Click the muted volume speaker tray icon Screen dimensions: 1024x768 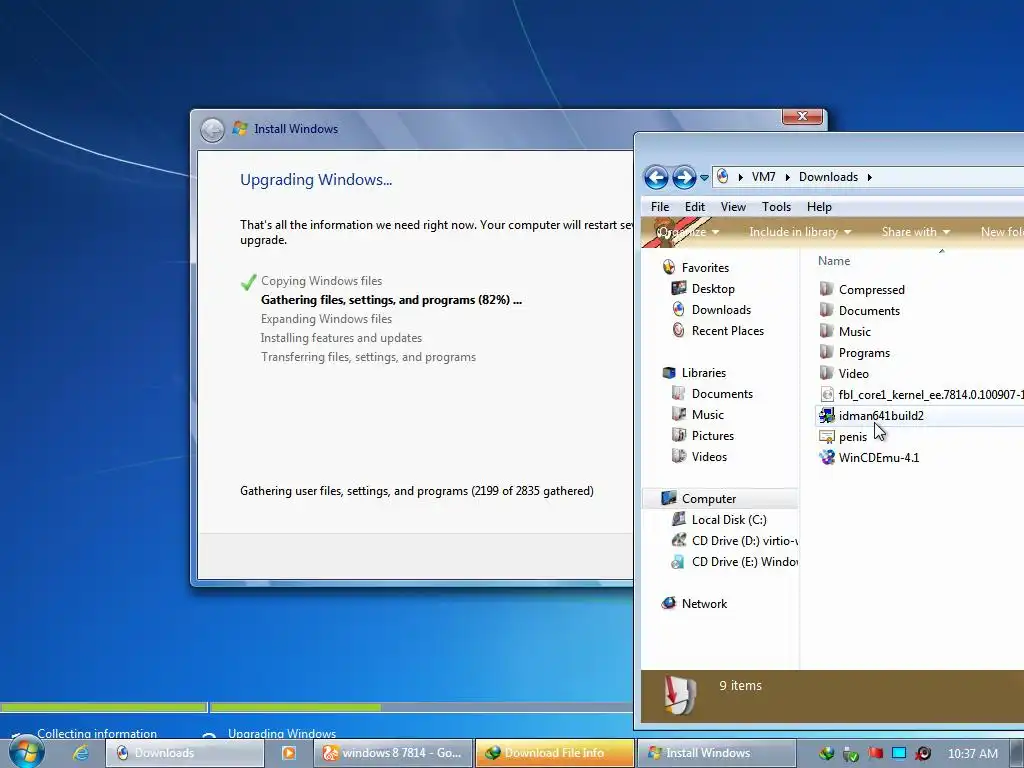point(923,754)
